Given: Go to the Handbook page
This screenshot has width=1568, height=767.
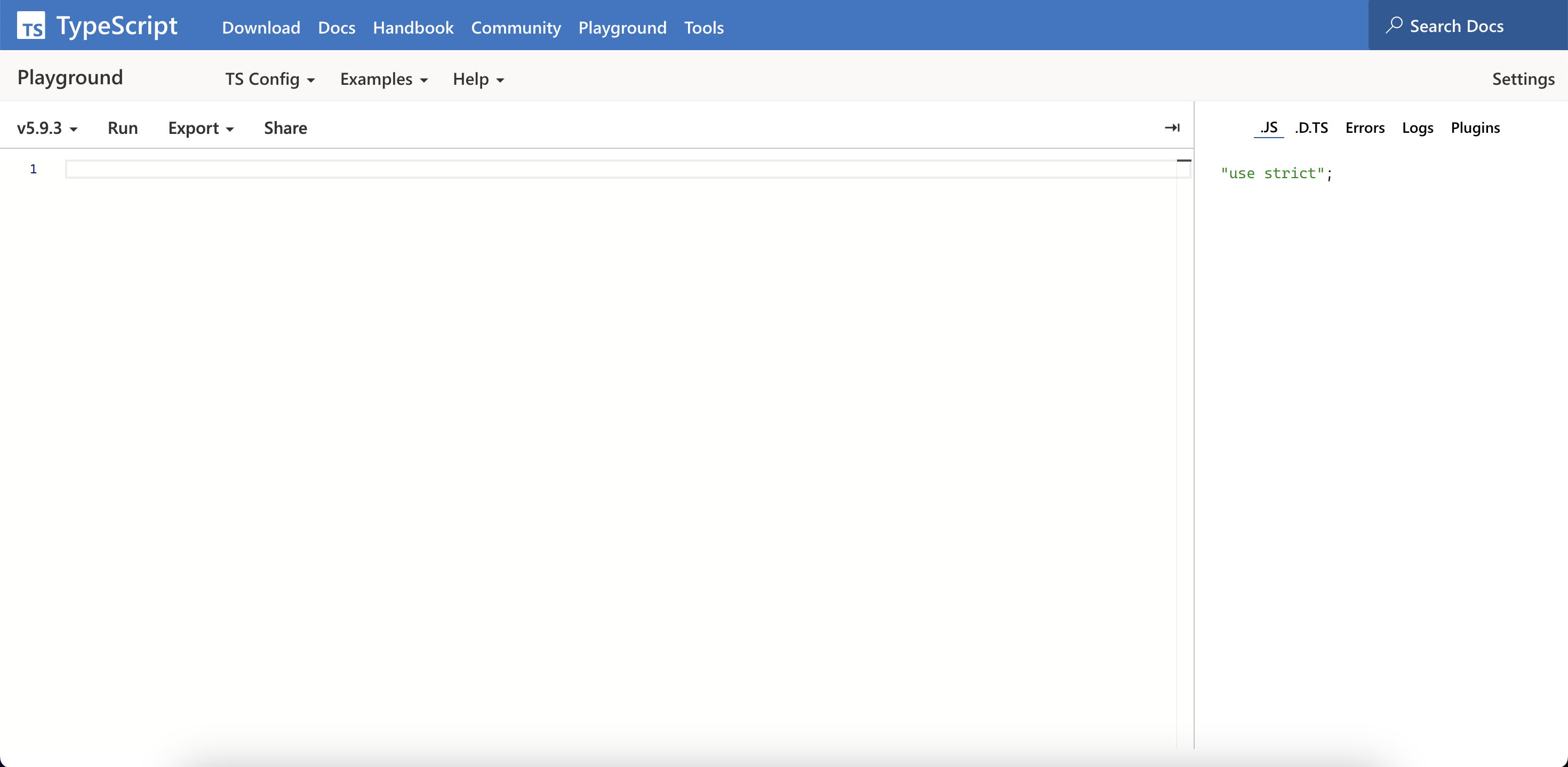Looking at the screenshot, I should point(413,27).
